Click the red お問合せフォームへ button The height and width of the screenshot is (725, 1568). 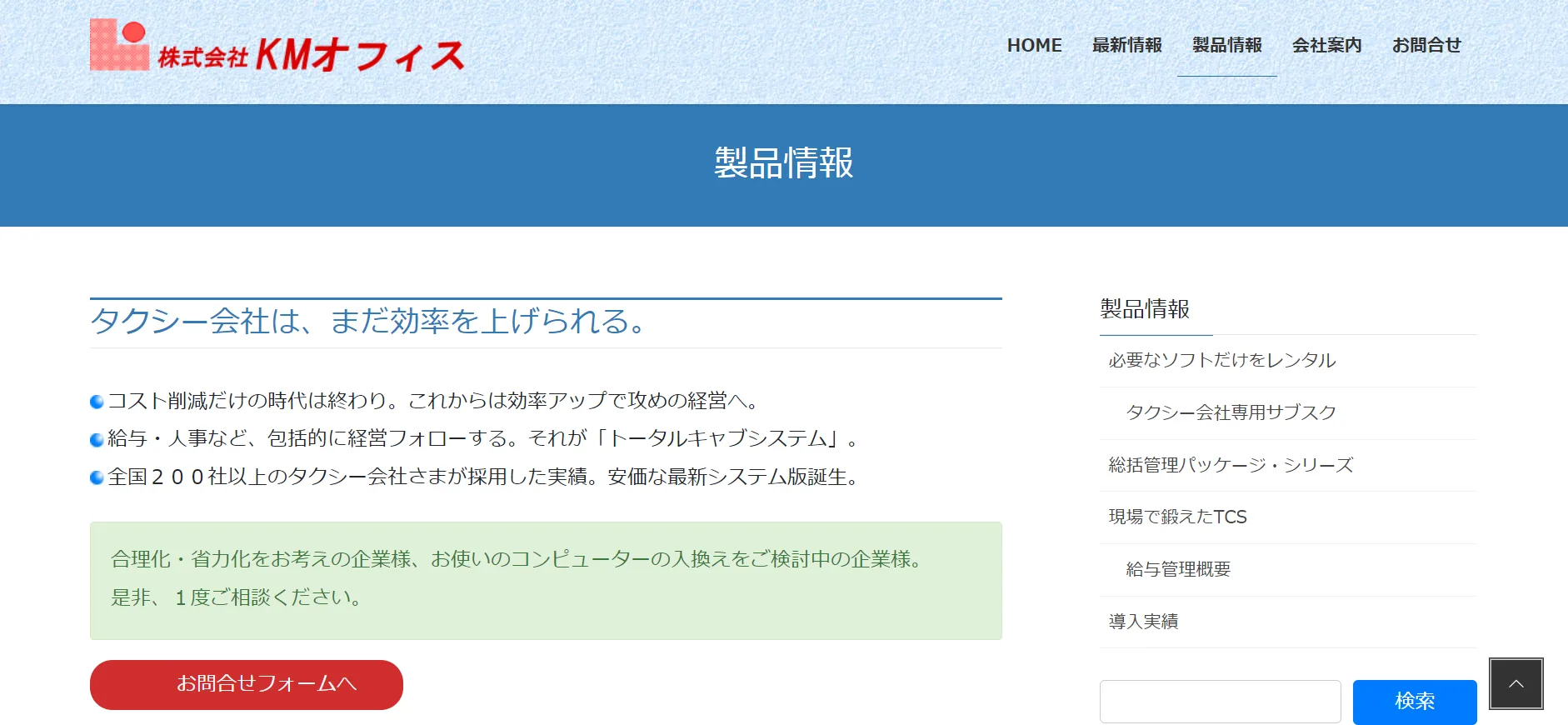tap(247, 685)
